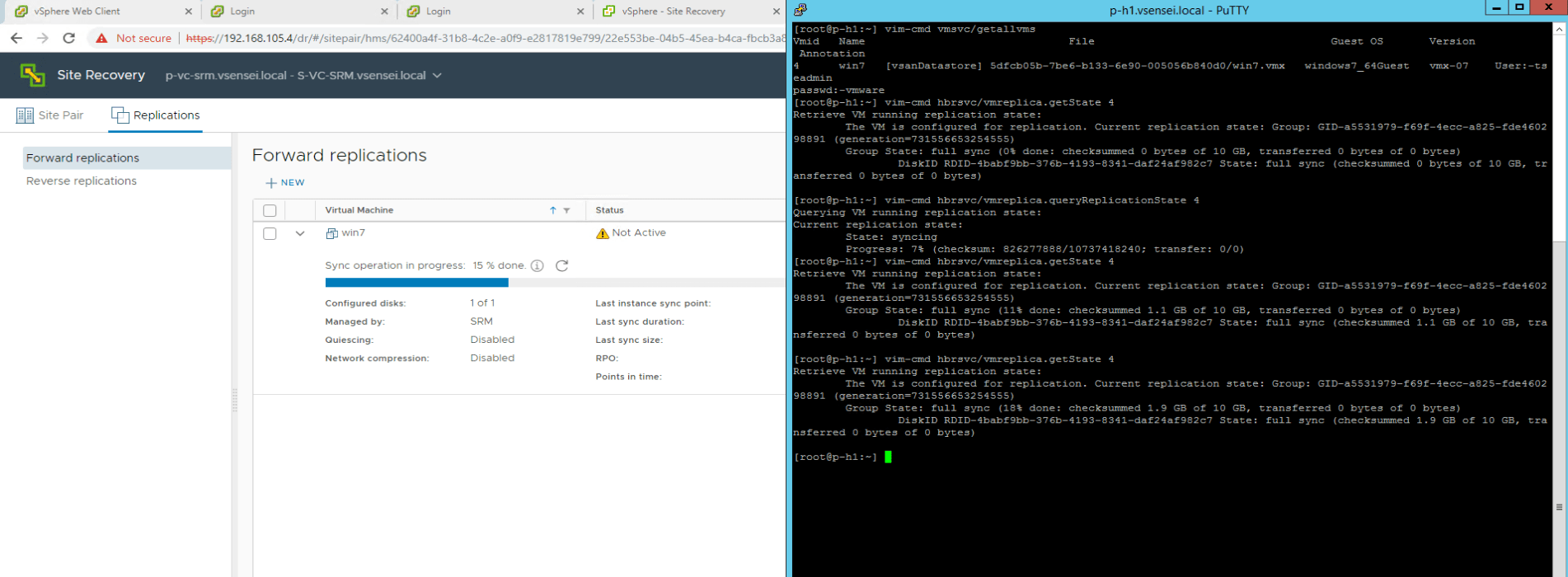The image size is (1568, 577).
Task: Select Reverse replications in the sidebar
Action: click(82, 181)
